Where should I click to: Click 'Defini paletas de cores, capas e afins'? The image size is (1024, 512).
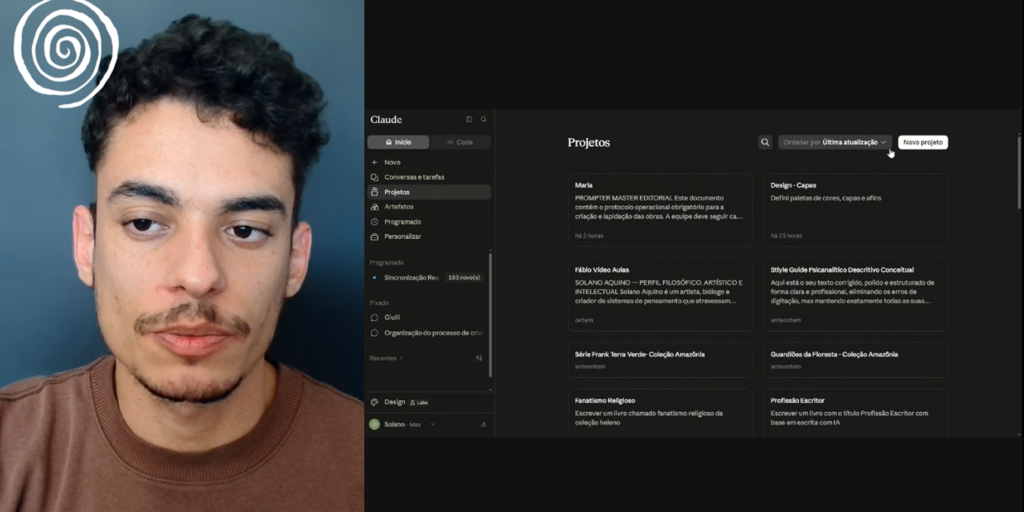pos(825,198)
